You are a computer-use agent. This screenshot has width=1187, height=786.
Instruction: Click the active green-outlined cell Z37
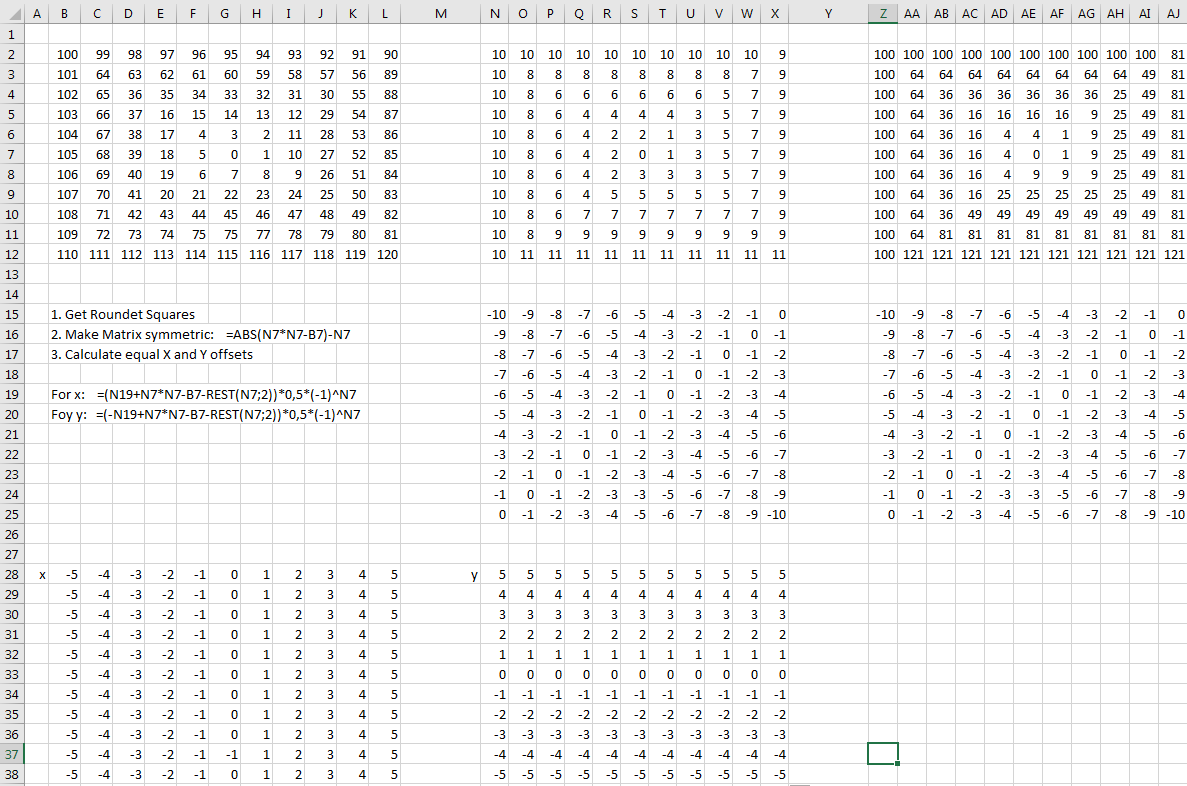point(883,753)
